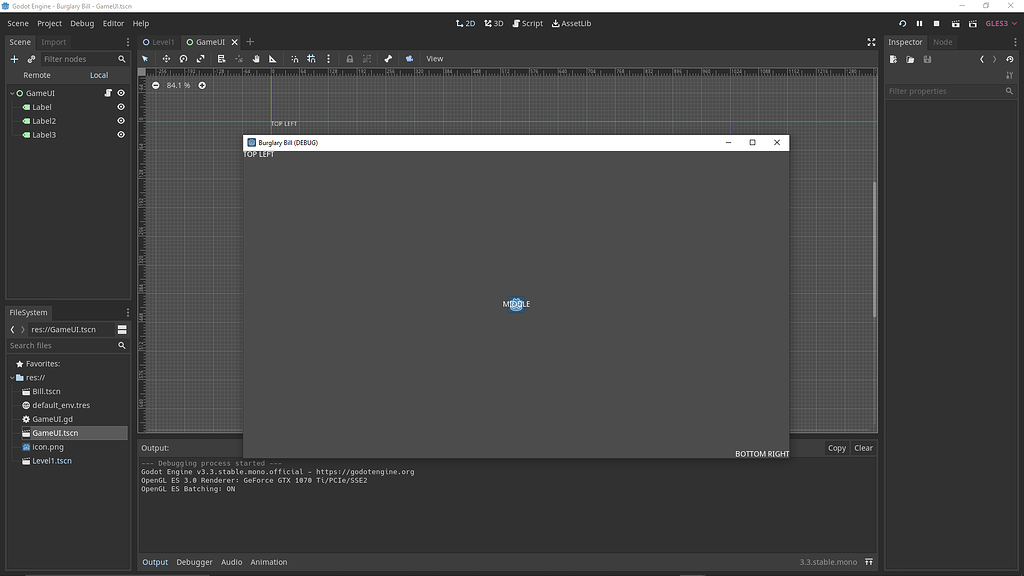This screenshot has width=1024, height=576.
Task: Open the Project menu
Action: coord(48,23)
